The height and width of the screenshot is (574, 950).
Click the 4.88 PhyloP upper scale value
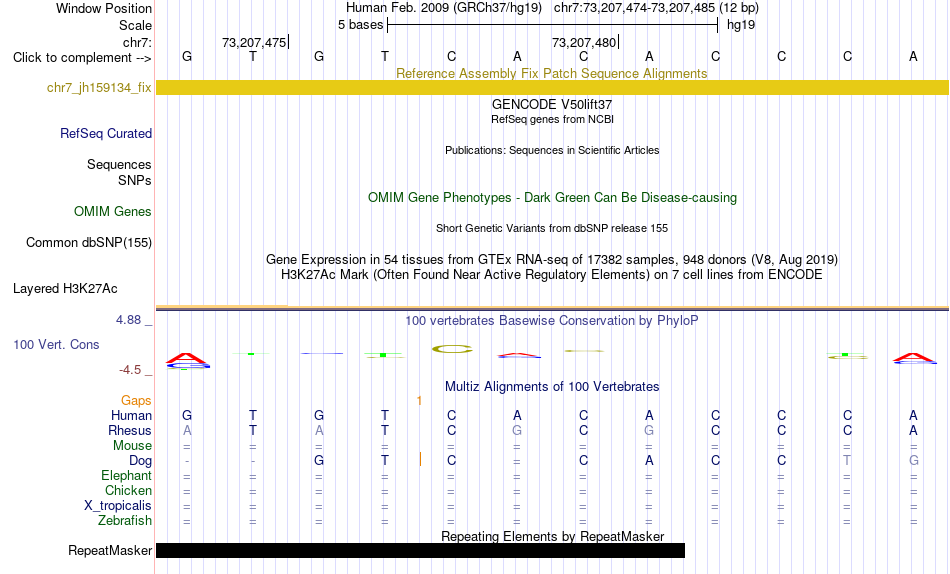click(128, 319)
